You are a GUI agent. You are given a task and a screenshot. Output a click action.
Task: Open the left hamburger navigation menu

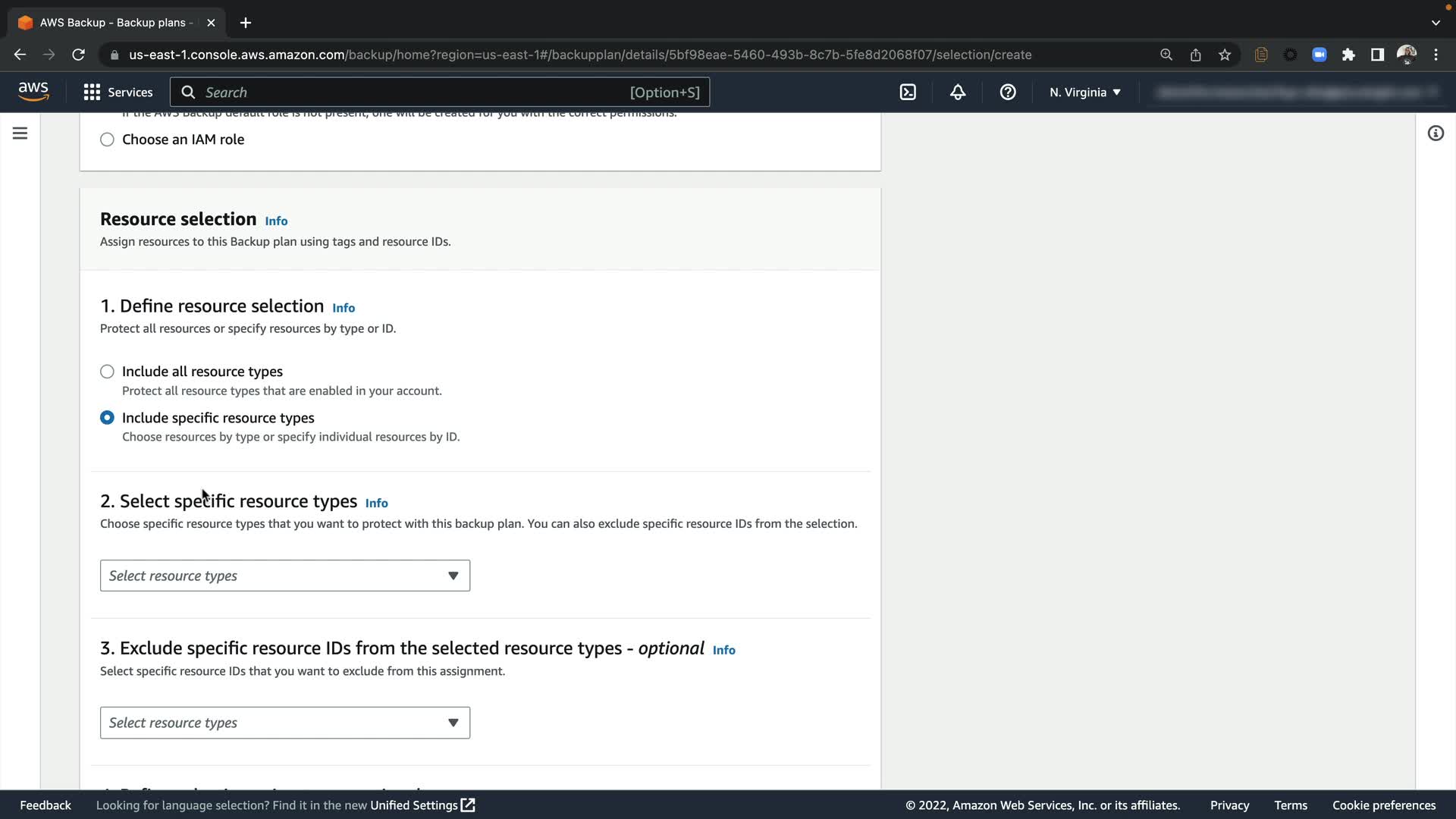[20, 133]
